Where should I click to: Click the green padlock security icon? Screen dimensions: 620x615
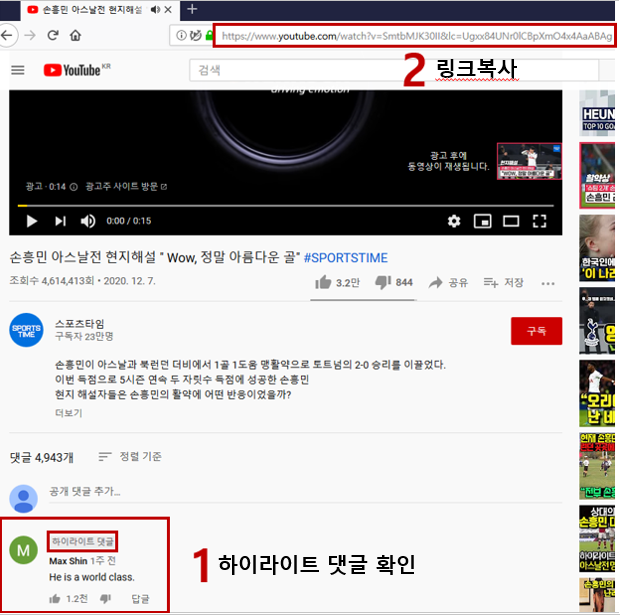pyautogui.click(x=209, y=36)
